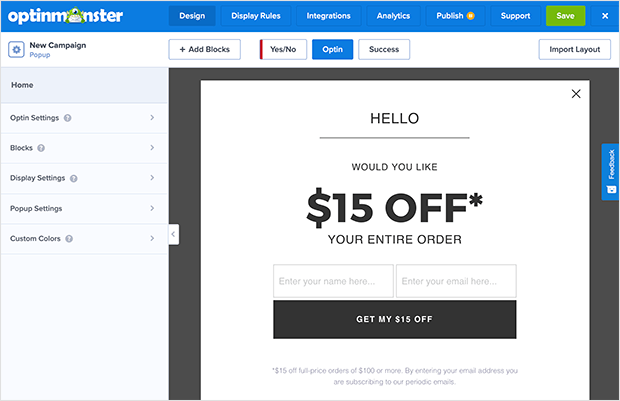Click the OptinMonster logo
620x401 pixels.
(66, 16)
